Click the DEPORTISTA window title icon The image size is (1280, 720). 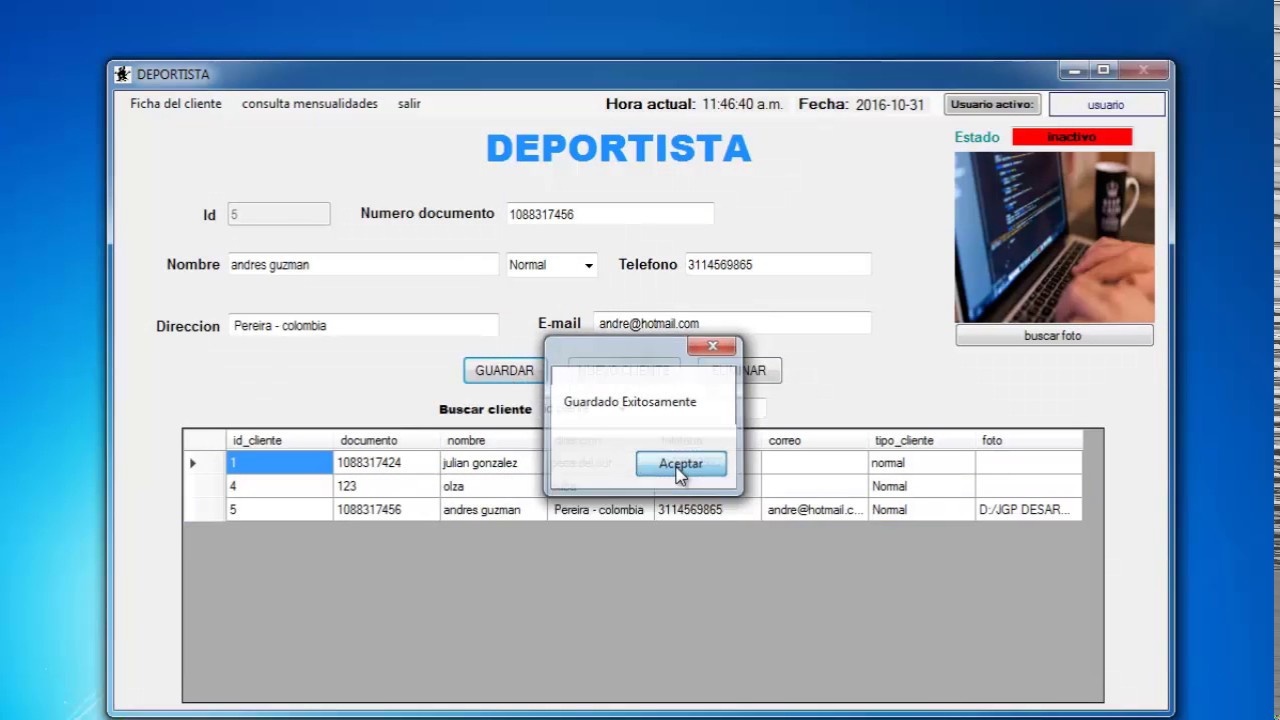[123, 74]
